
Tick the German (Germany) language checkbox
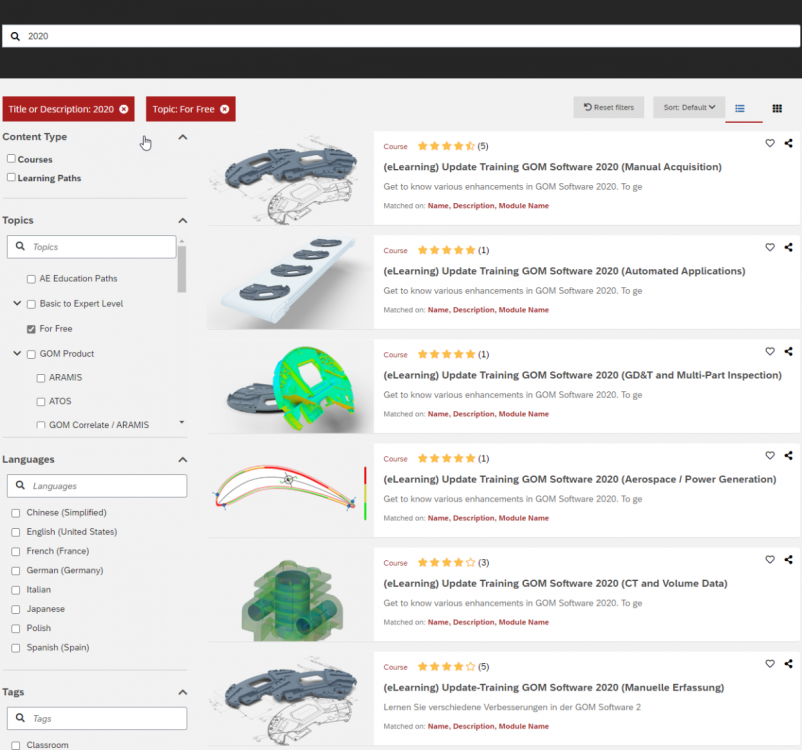pyautogui.click(x=15, y=571)
